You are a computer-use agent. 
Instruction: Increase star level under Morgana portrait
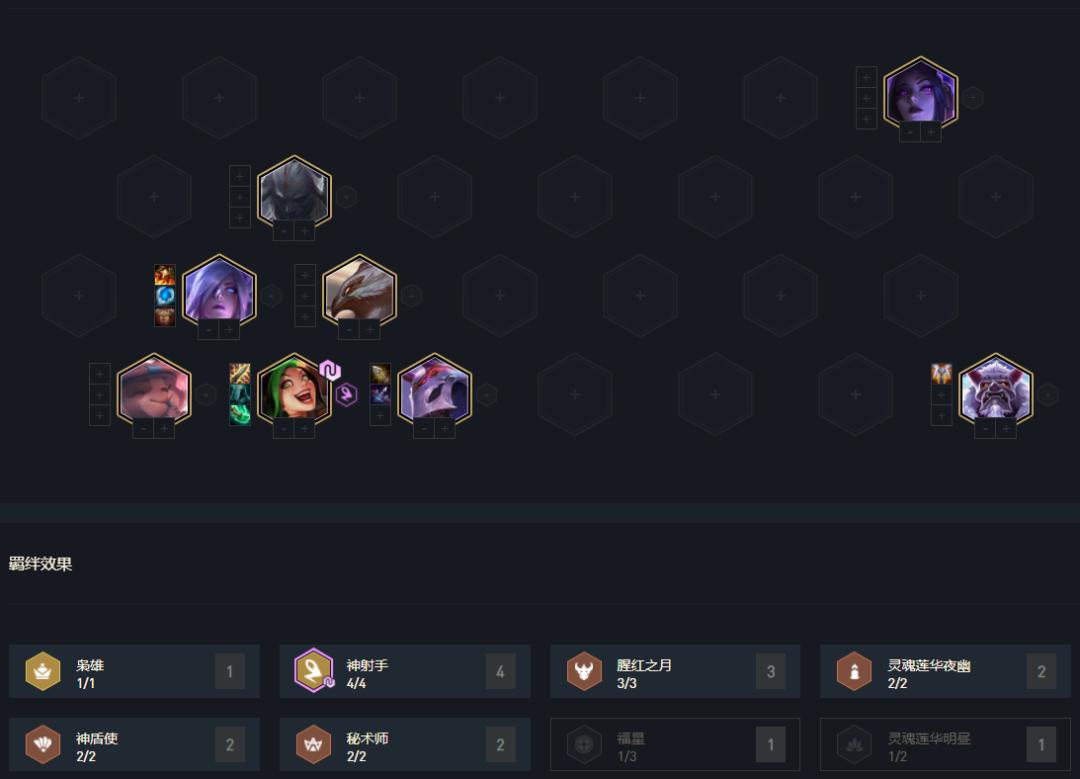click(x=931, y=132)
